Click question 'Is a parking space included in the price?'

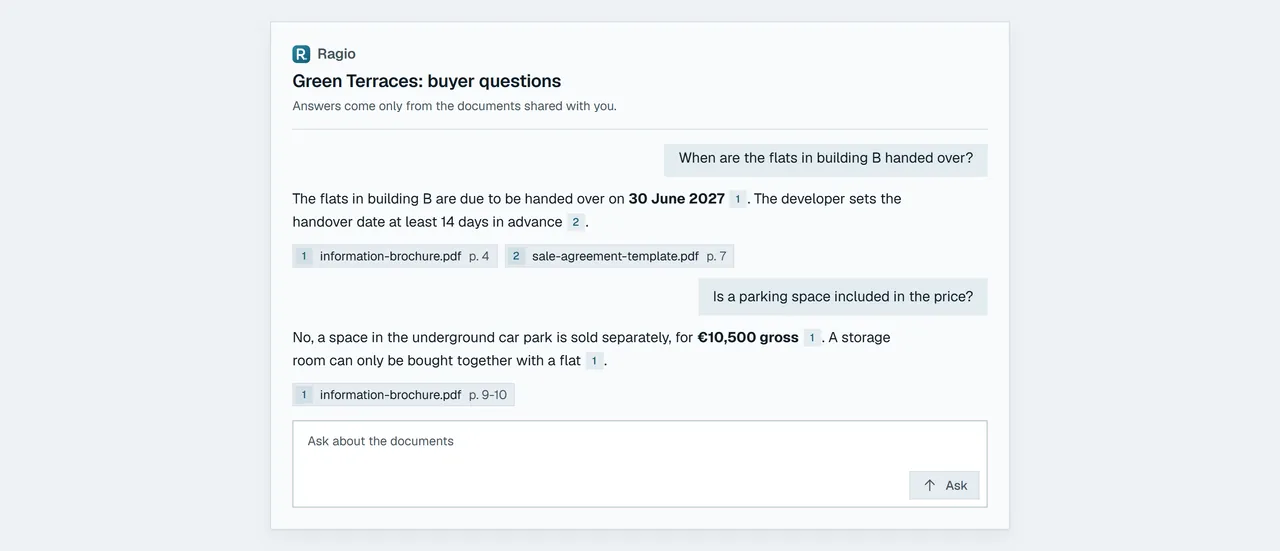(843, 297)
